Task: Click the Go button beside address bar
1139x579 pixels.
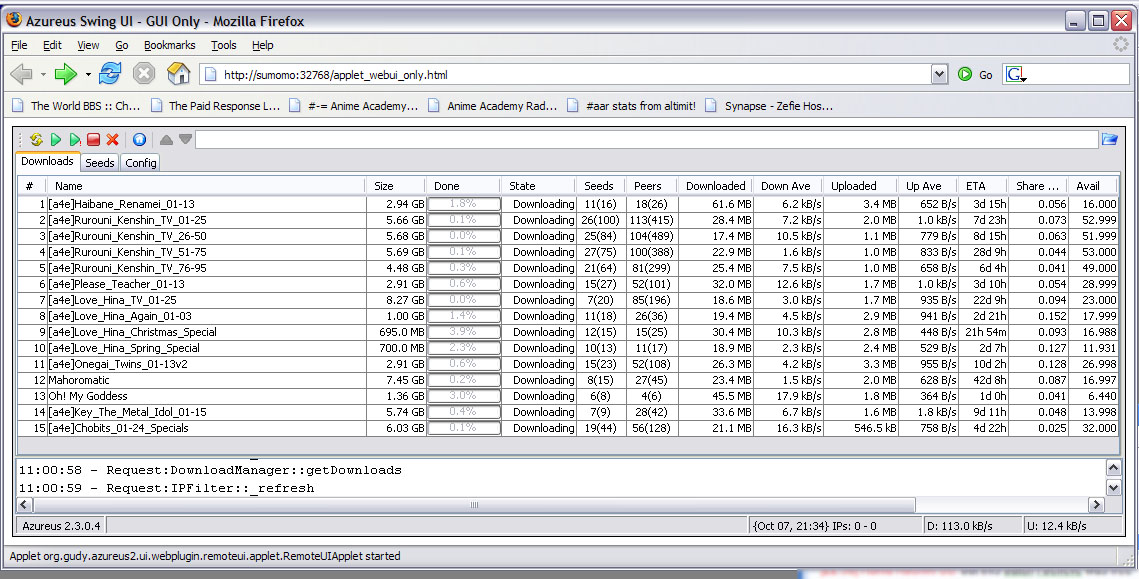Action: [975, 74]
